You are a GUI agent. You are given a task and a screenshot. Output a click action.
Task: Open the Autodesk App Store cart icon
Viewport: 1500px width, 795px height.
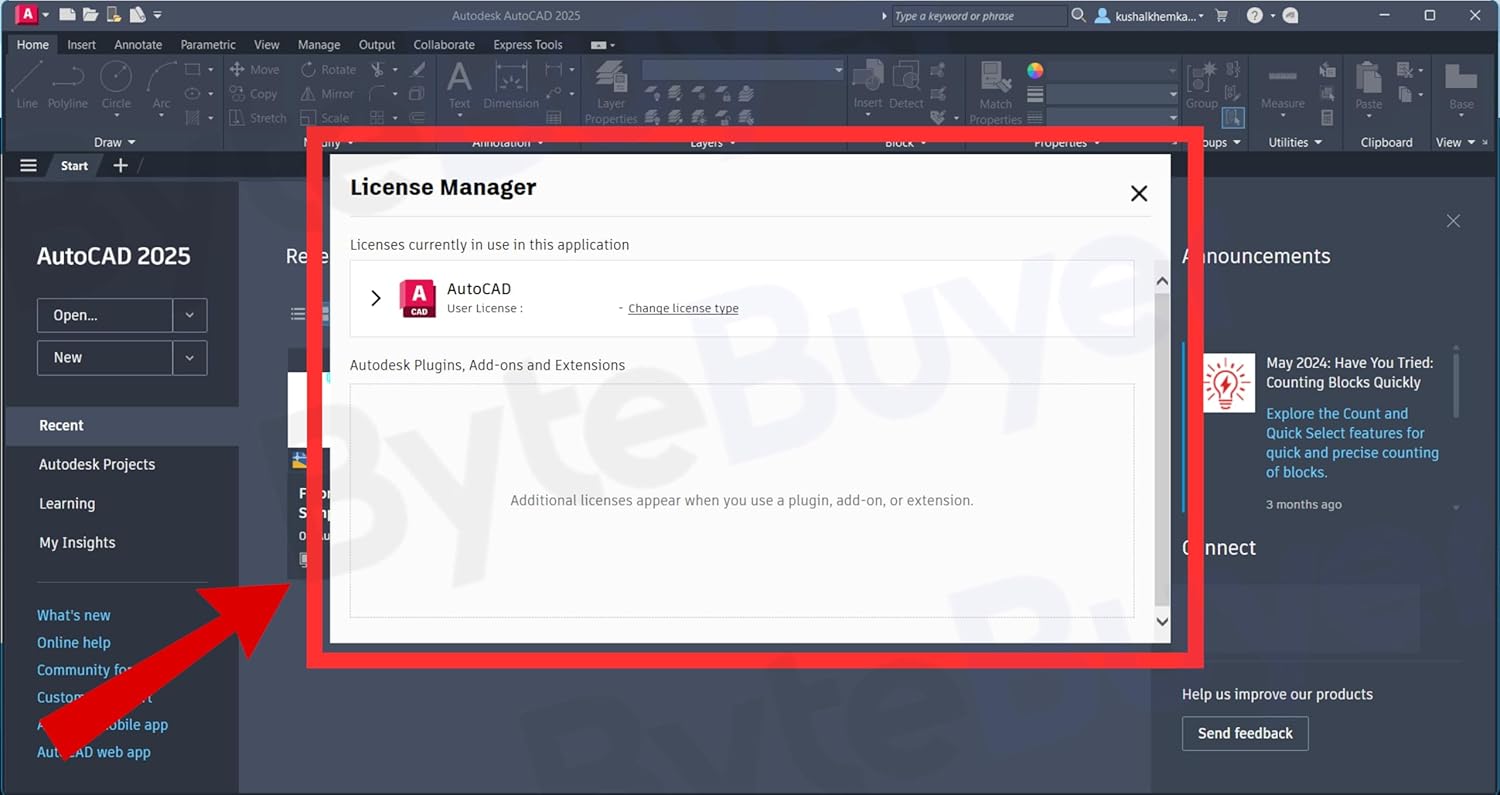click(x=1221, y=15)
